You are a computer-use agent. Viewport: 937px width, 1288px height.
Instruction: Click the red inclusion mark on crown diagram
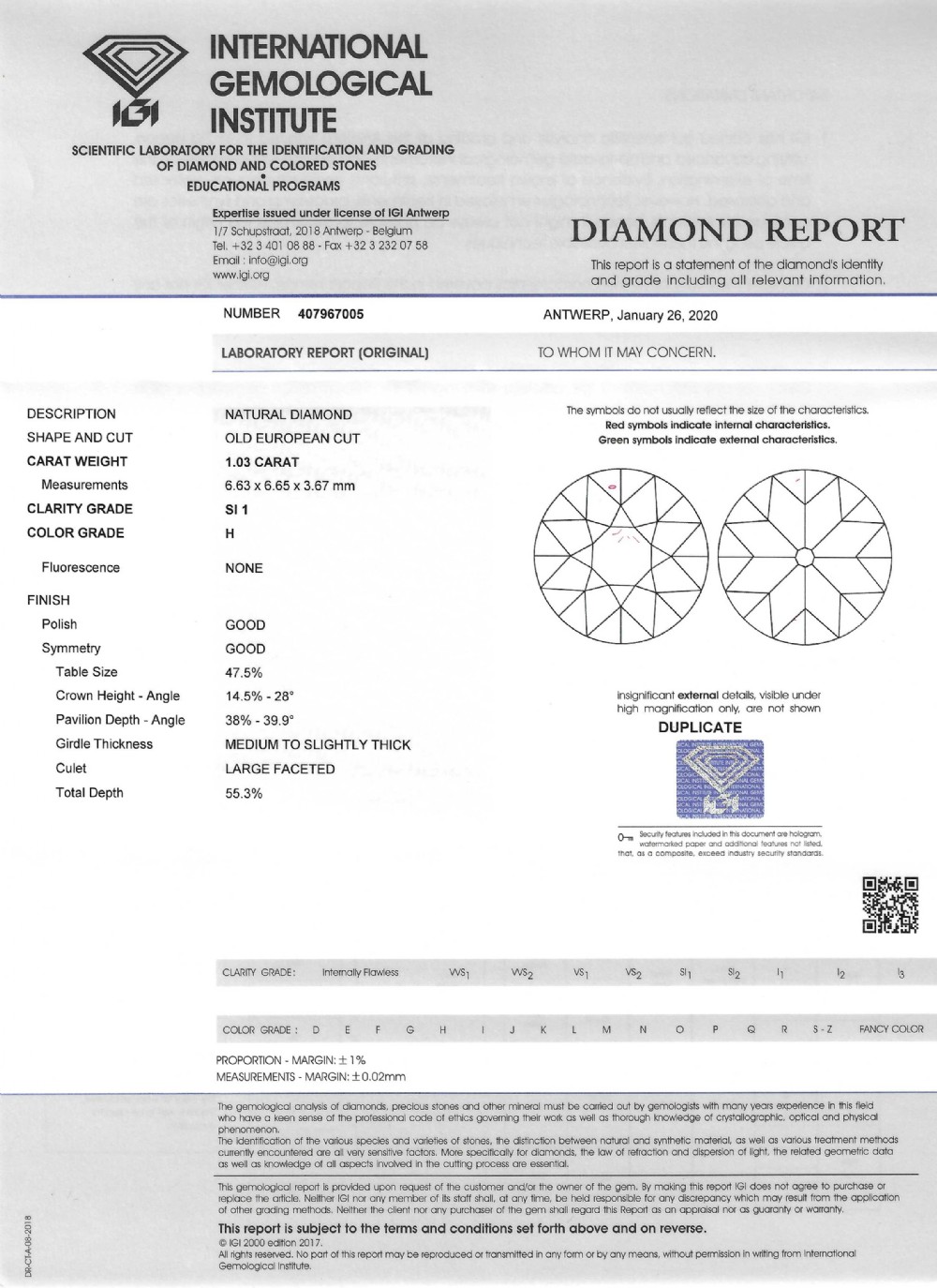(612, 487)
